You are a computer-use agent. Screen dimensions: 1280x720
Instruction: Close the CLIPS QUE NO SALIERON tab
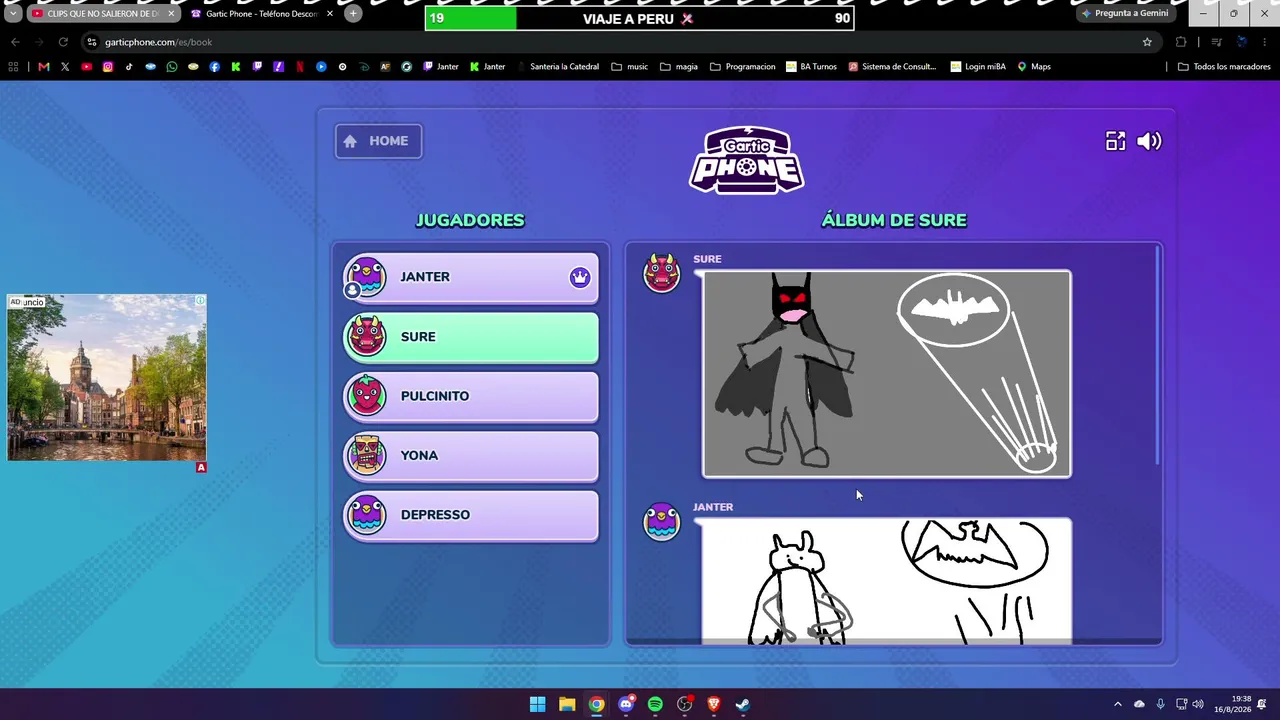coord(171,14)
